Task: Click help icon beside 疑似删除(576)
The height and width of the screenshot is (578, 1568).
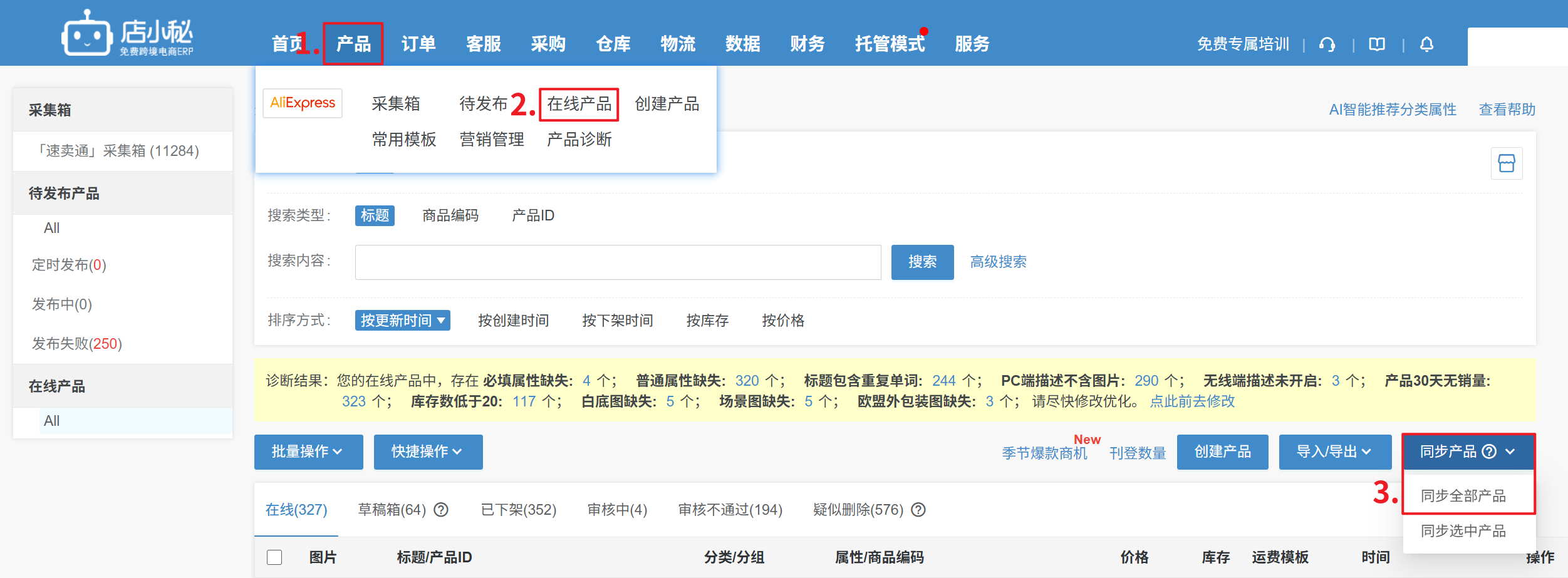Action: click(x=918, y=510)
